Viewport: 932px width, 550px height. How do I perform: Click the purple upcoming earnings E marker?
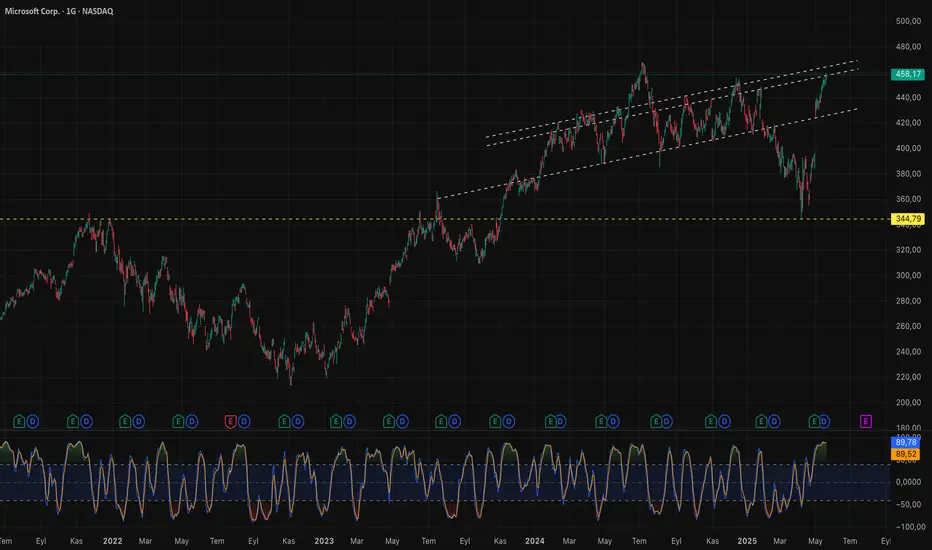tap(865, 422)
